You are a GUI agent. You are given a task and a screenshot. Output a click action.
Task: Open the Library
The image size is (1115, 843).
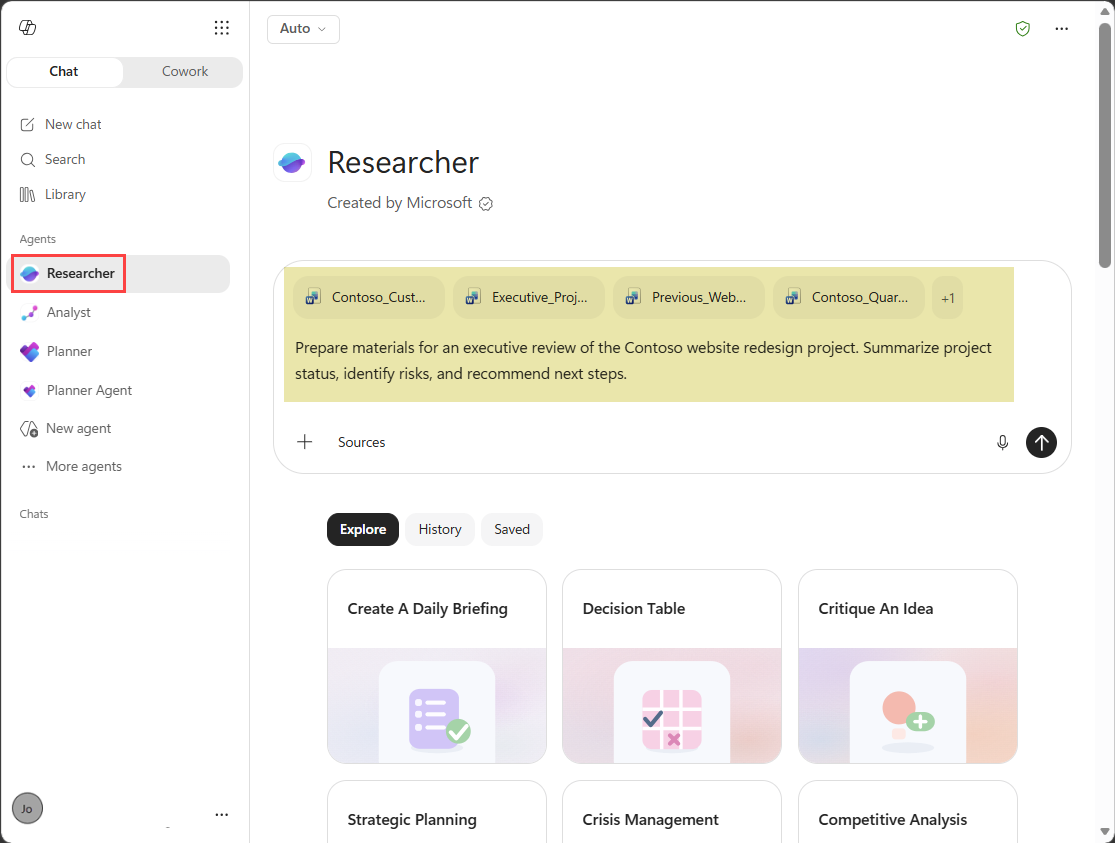tap(53, 194)
